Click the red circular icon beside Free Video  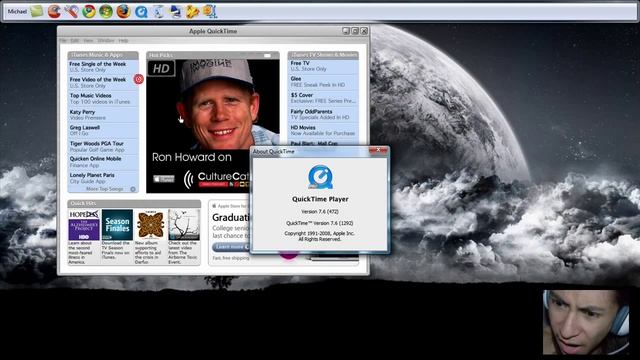139,79
